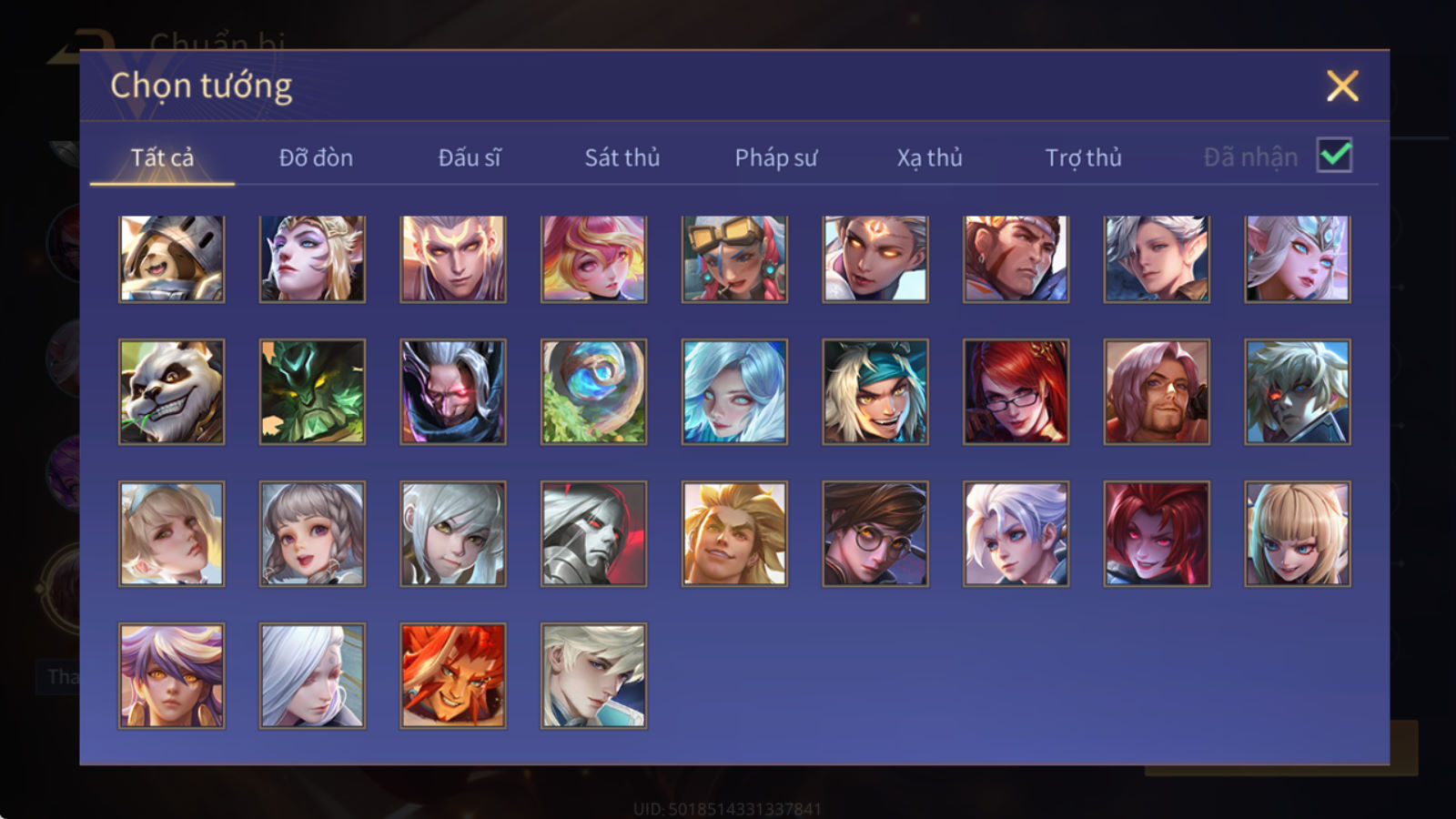
Task: Choose the grinning panda hero portrait
Action: click(171, 392)
